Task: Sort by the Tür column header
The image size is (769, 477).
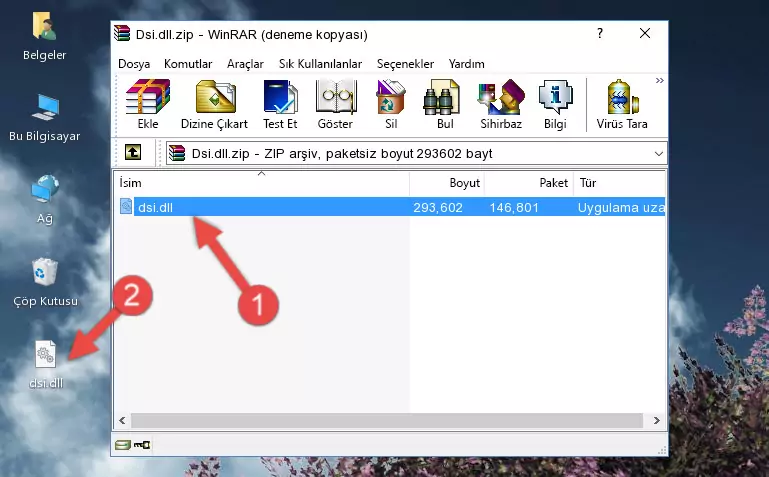Action: (619, 183)
